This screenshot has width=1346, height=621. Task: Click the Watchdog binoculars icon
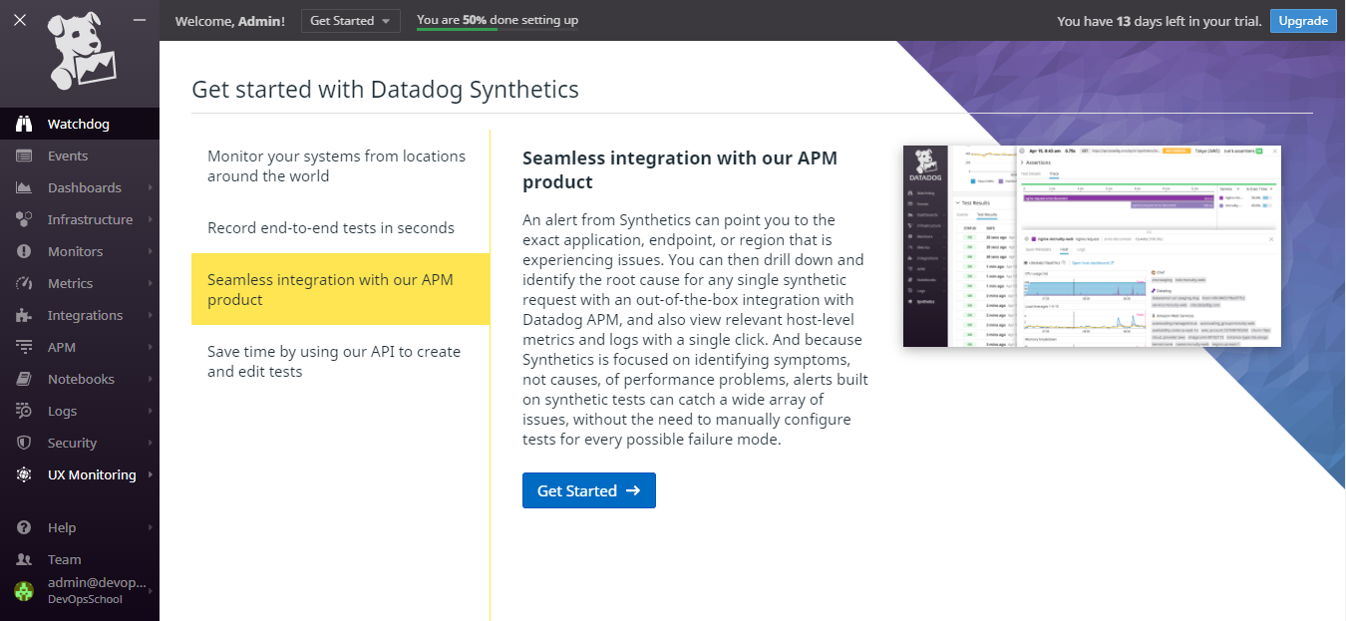[x=24, y=124]
